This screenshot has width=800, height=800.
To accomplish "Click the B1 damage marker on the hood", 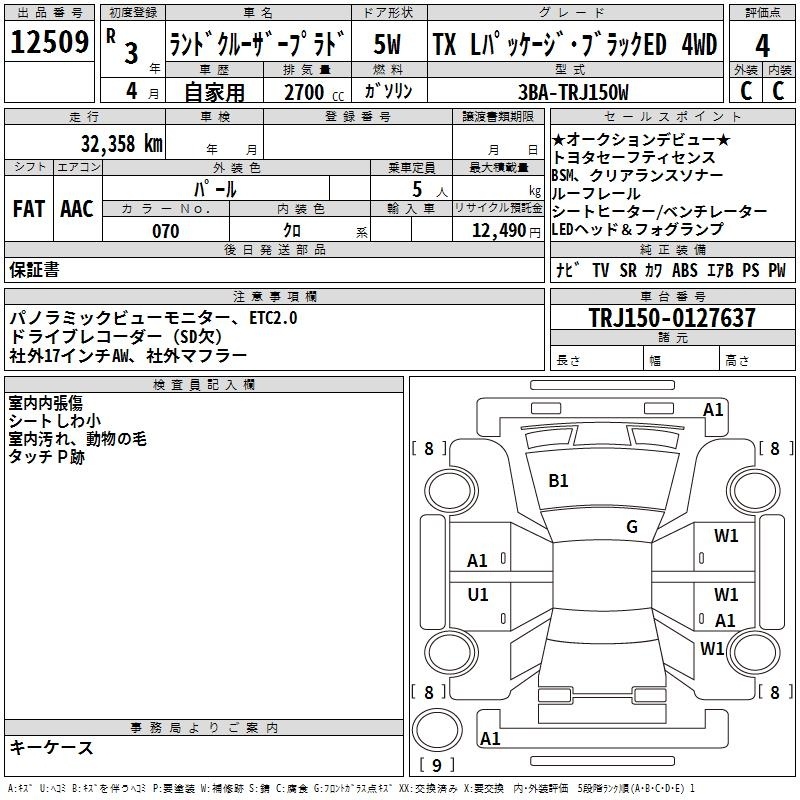I will click(x=558, y=481).
